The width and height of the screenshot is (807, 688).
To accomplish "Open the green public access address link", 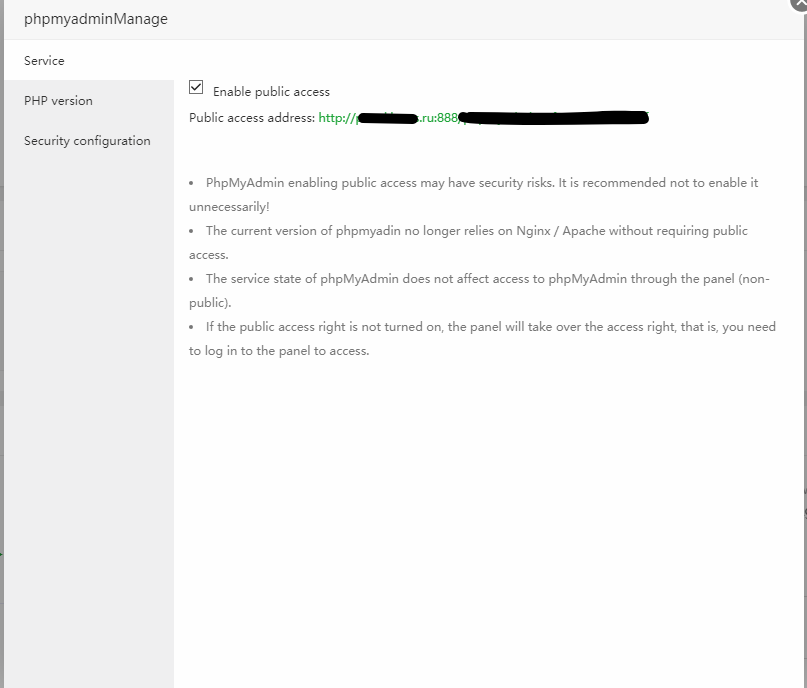I will click(x=483, y=118).
